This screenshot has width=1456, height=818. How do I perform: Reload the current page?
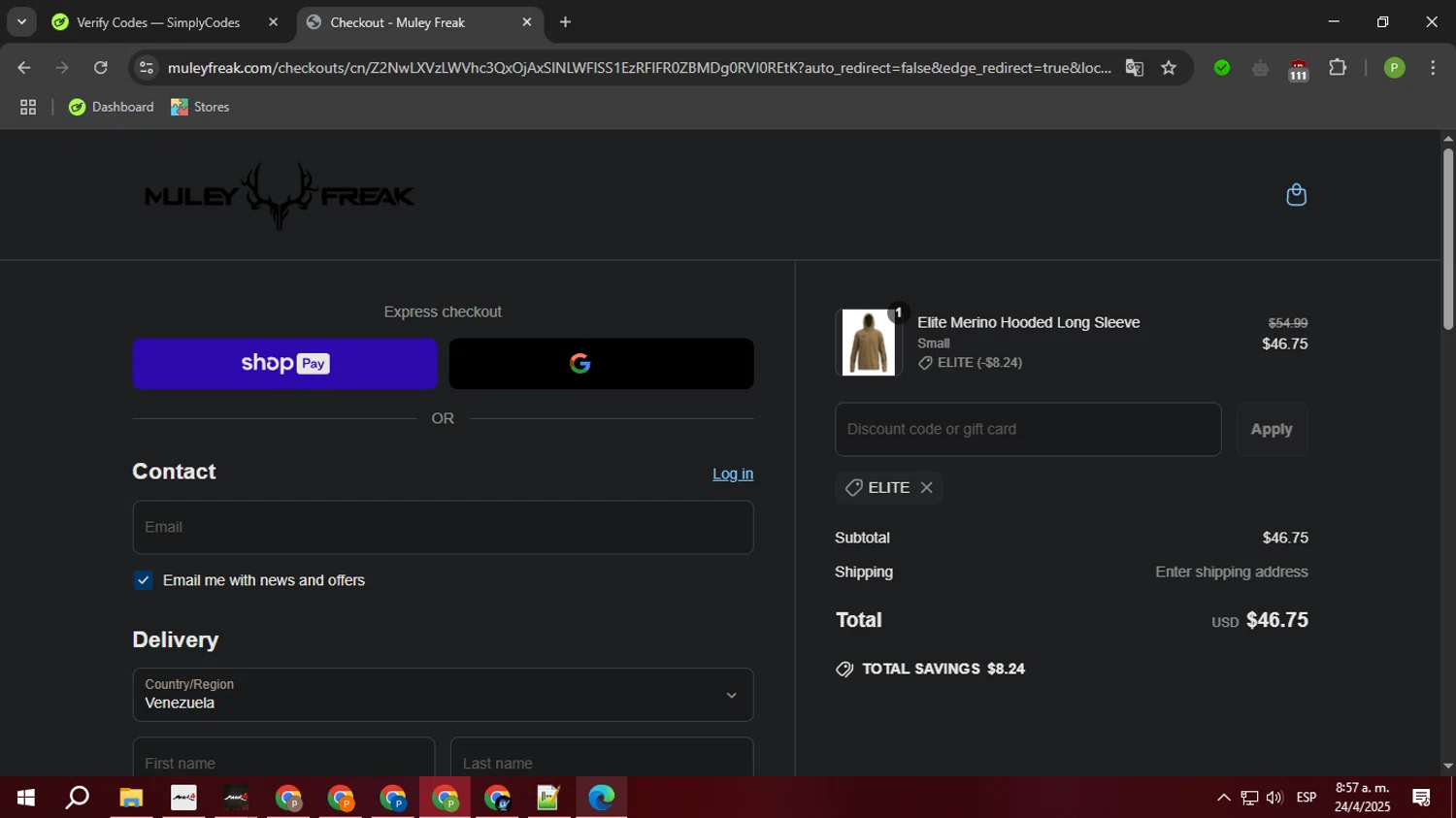tap(101, 68)
